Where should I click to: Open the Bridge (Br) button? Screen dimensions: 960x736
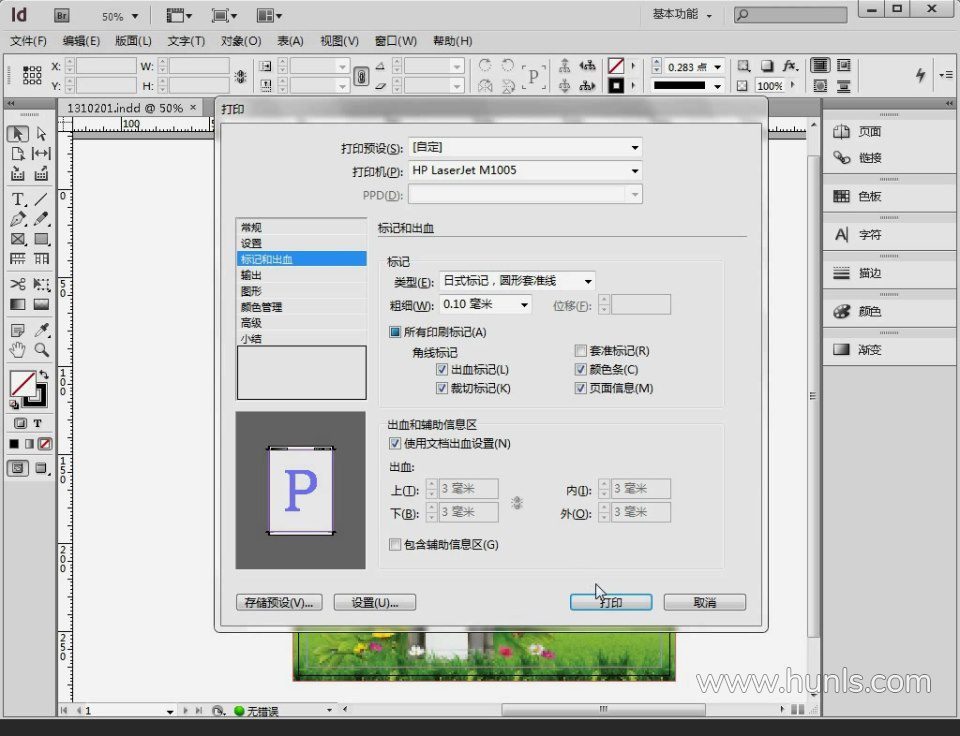pyautogui.click(x=61, y=16)
